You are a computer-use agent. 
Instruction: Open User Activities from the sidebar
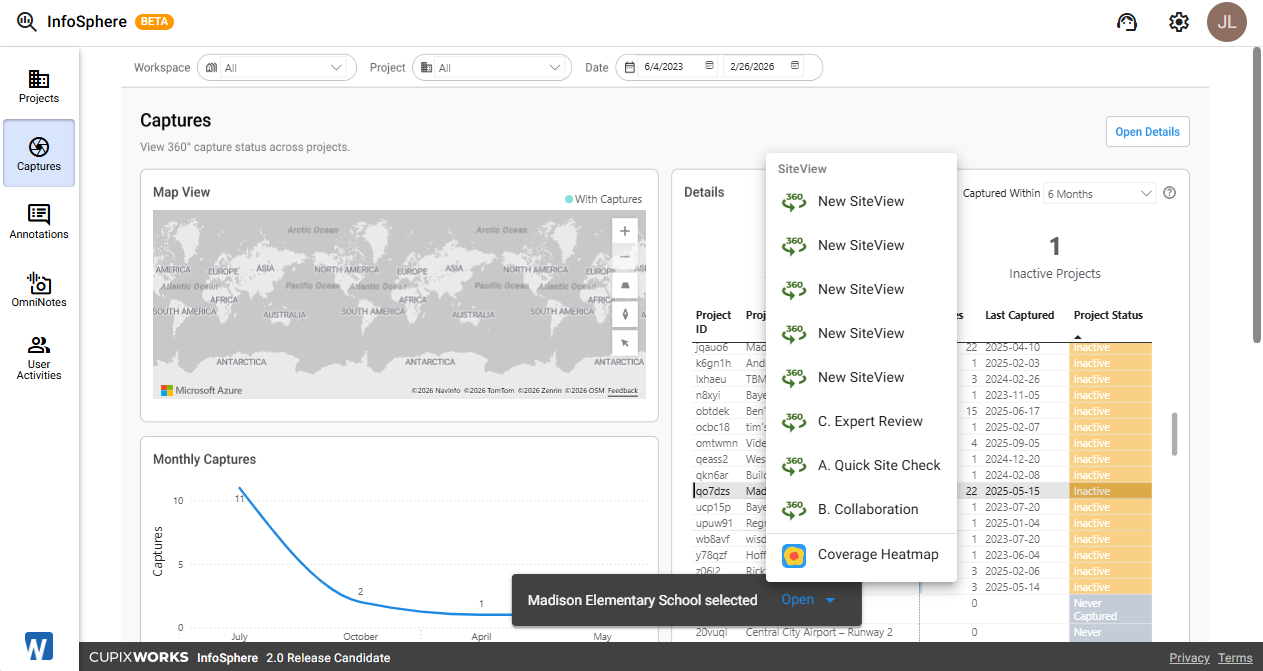point(39,358)
